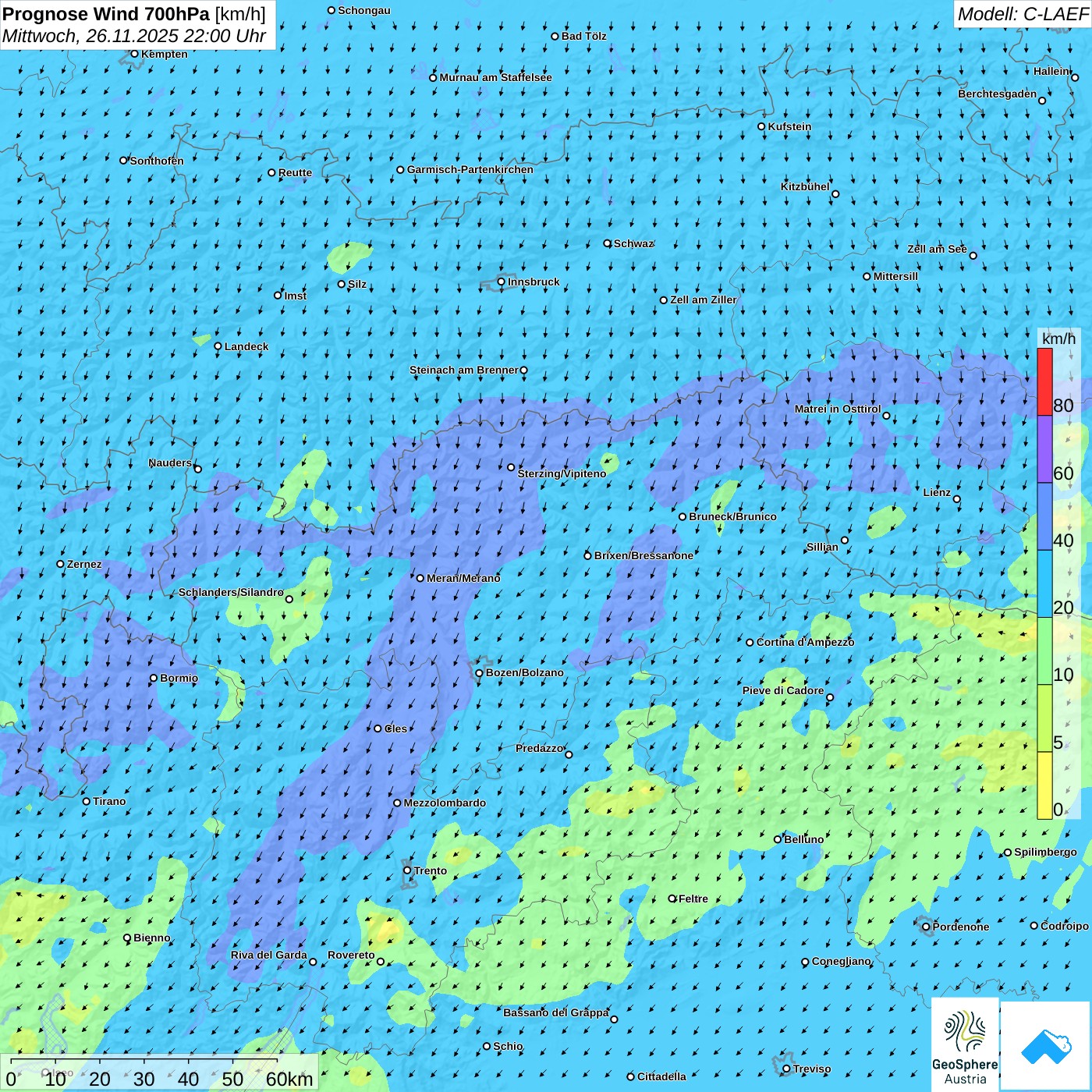
Task: Click the 'Murnau am Staffelsee' label
Action: [495, 77]
